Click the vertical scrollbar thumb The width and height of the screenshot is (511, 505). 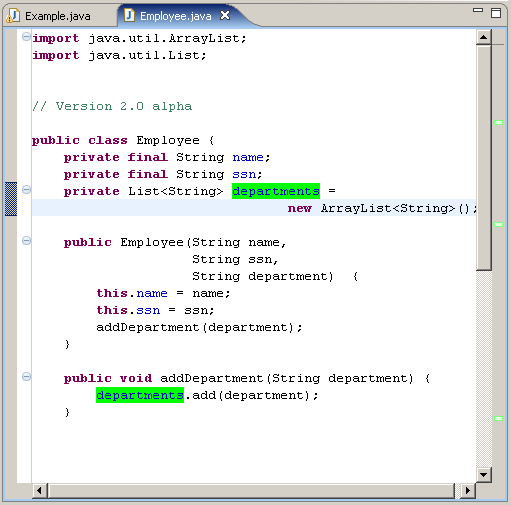coord(484,157)
